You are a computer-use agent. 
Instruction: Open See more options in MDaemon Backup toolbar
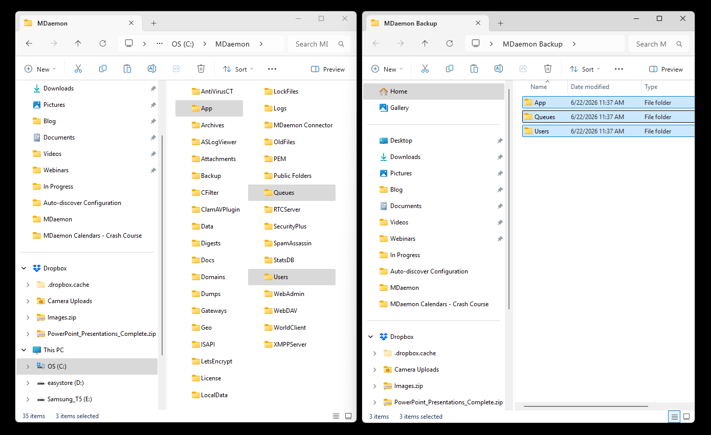(619, 69)
